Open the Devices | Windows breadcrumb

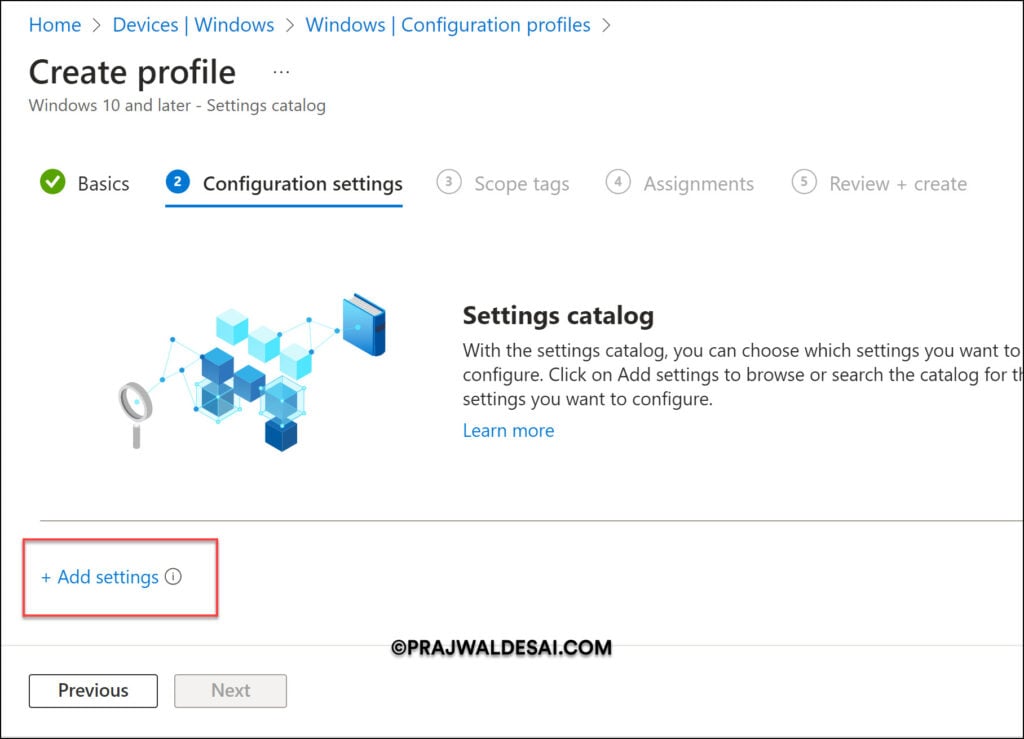[x=193, y=25]
